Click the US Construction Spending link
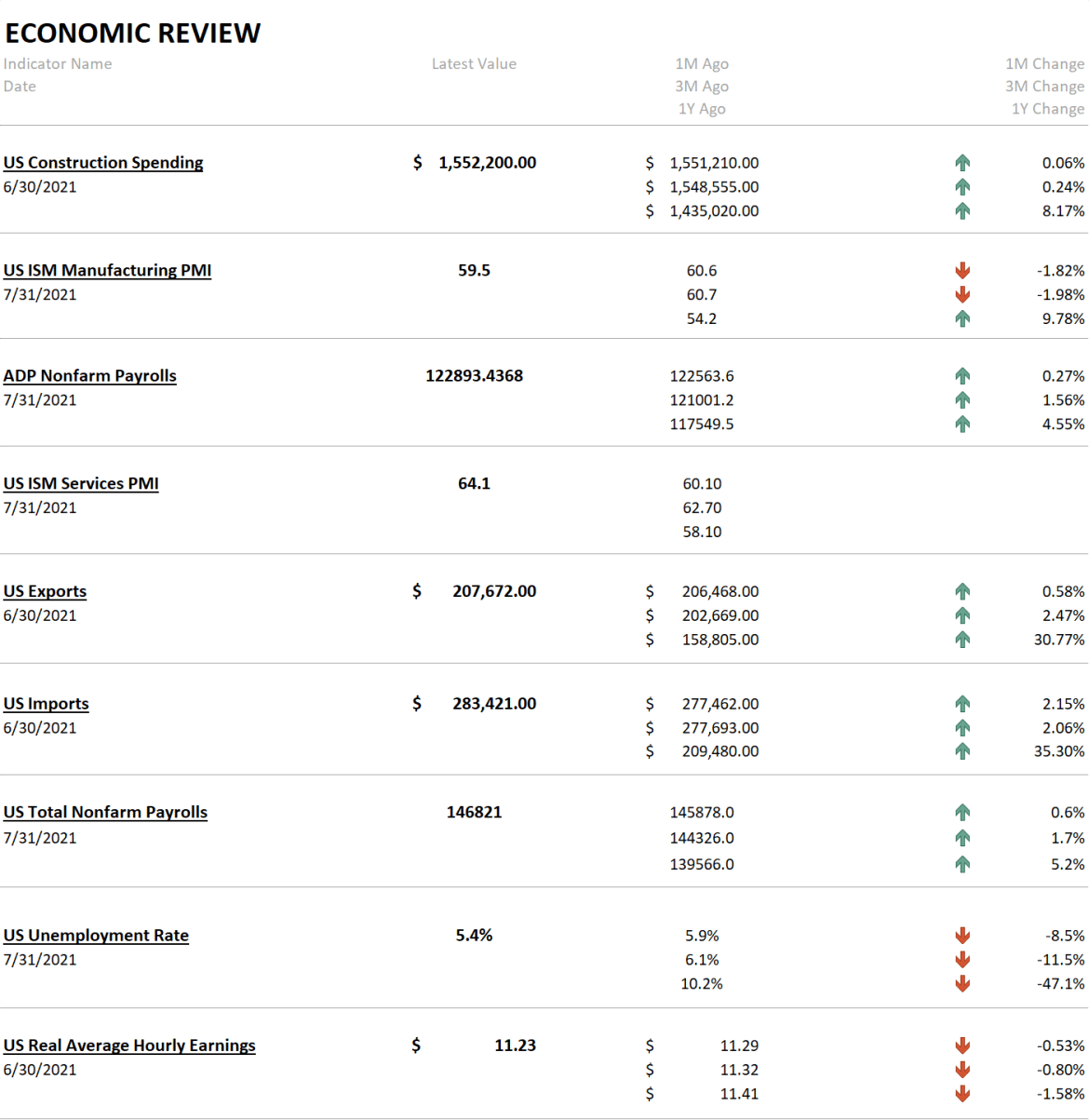This screenshot has height=1120, width=1089. tap(103, 163)
